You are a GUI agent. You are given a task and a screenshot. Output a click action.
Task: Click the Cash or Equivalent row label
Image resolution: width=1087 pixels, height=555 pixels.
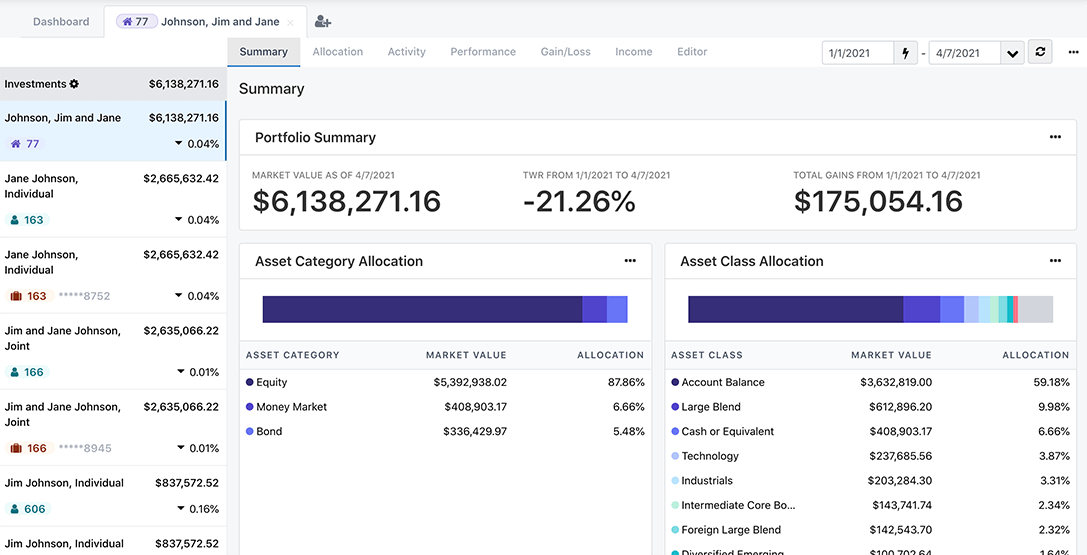pos(727,432)
